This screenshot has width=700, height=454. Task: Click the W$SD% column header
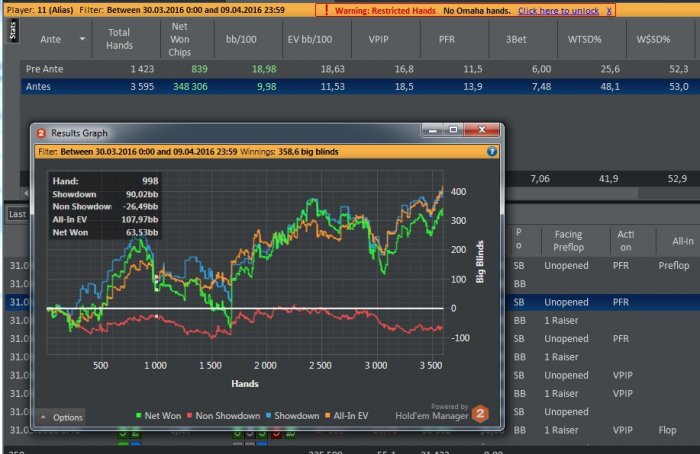pyautogui.click(x=653, y=39)
